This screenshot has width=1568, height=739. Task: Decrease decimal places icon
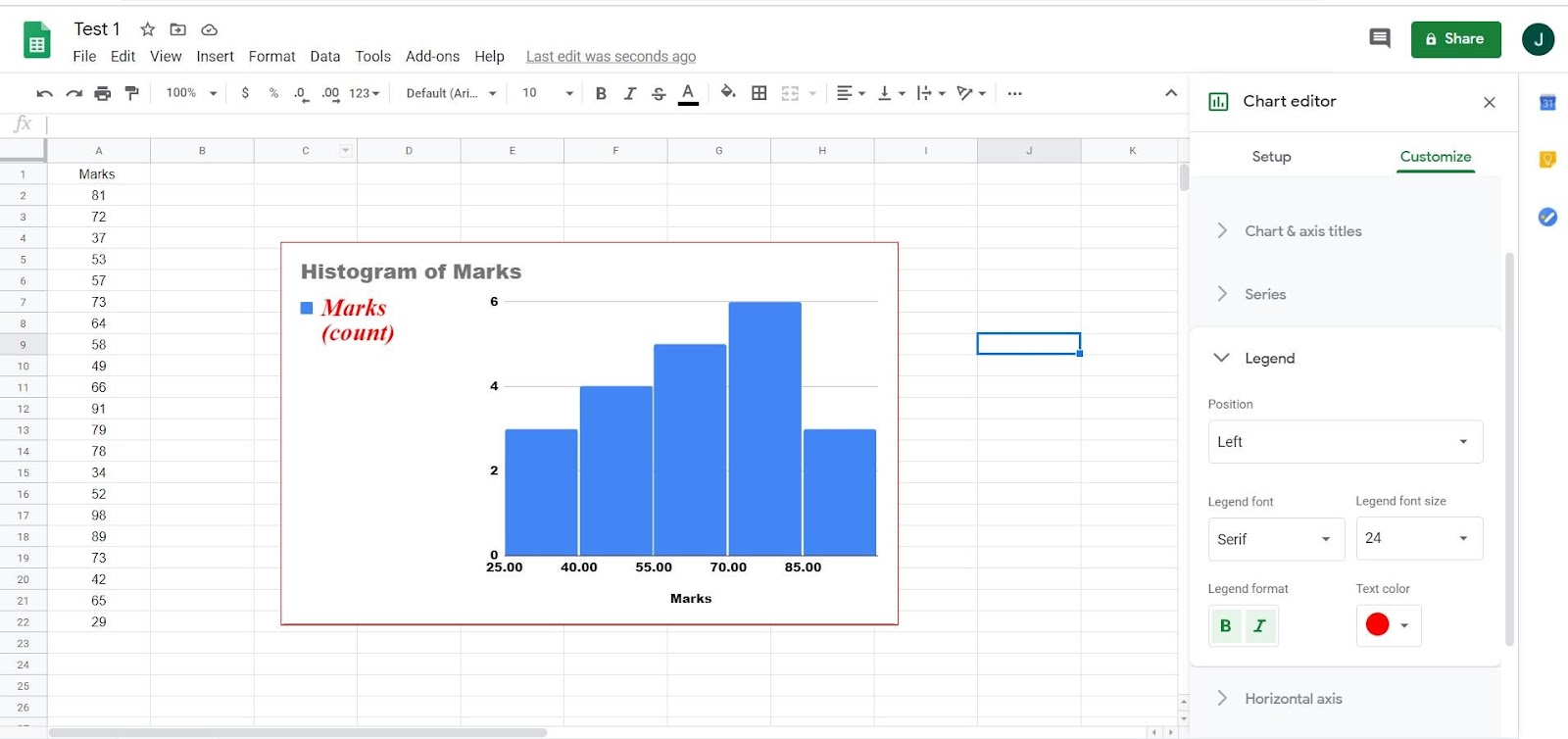pos(301,93)
